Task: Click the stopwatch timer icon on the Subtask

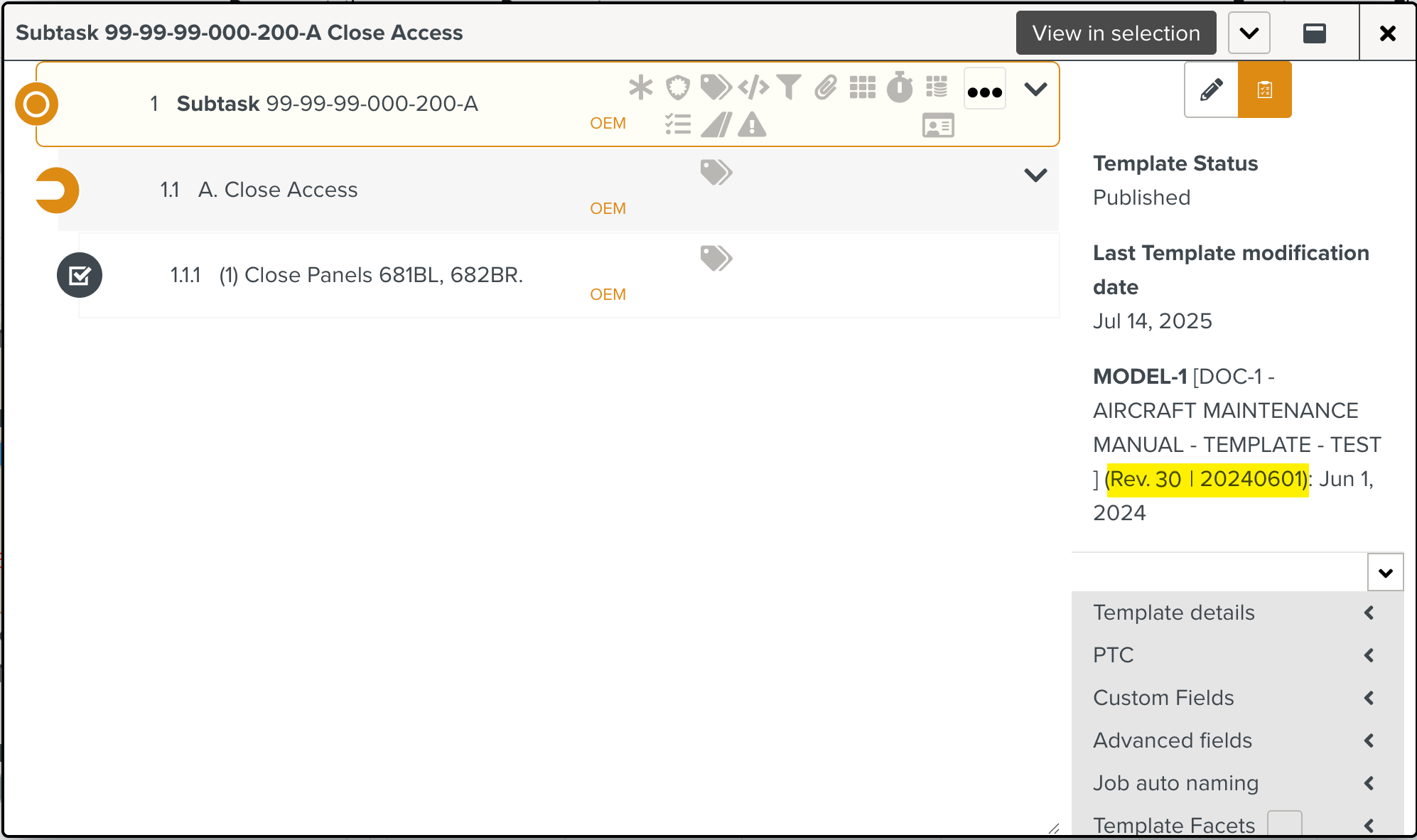Action: pos(899,87)
